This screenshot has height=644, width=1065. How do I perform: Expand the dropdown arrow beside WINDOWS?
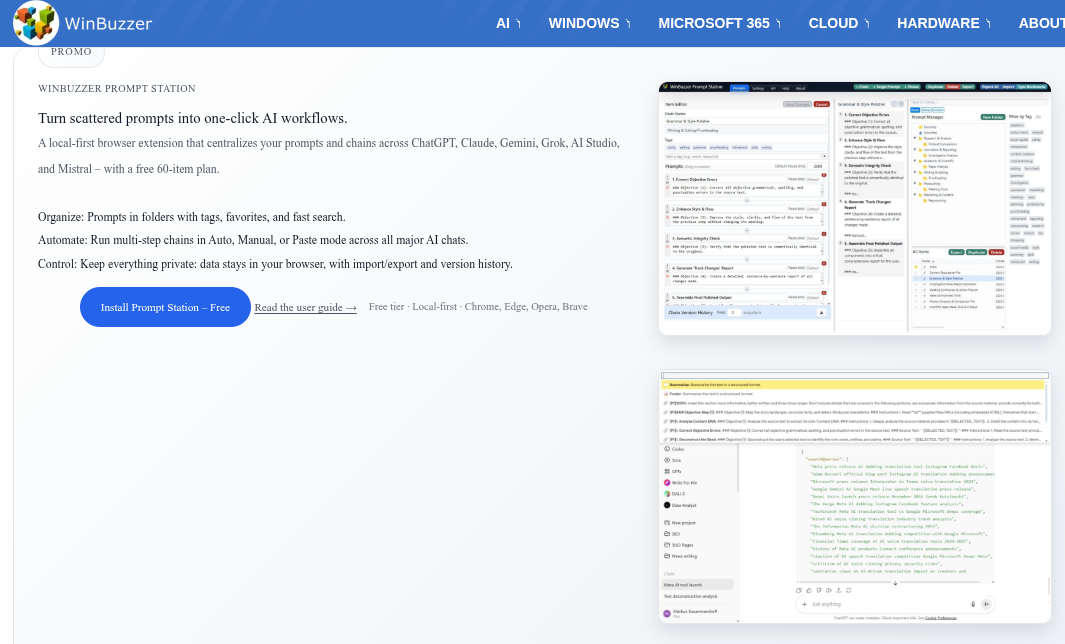tap(628, 24)
